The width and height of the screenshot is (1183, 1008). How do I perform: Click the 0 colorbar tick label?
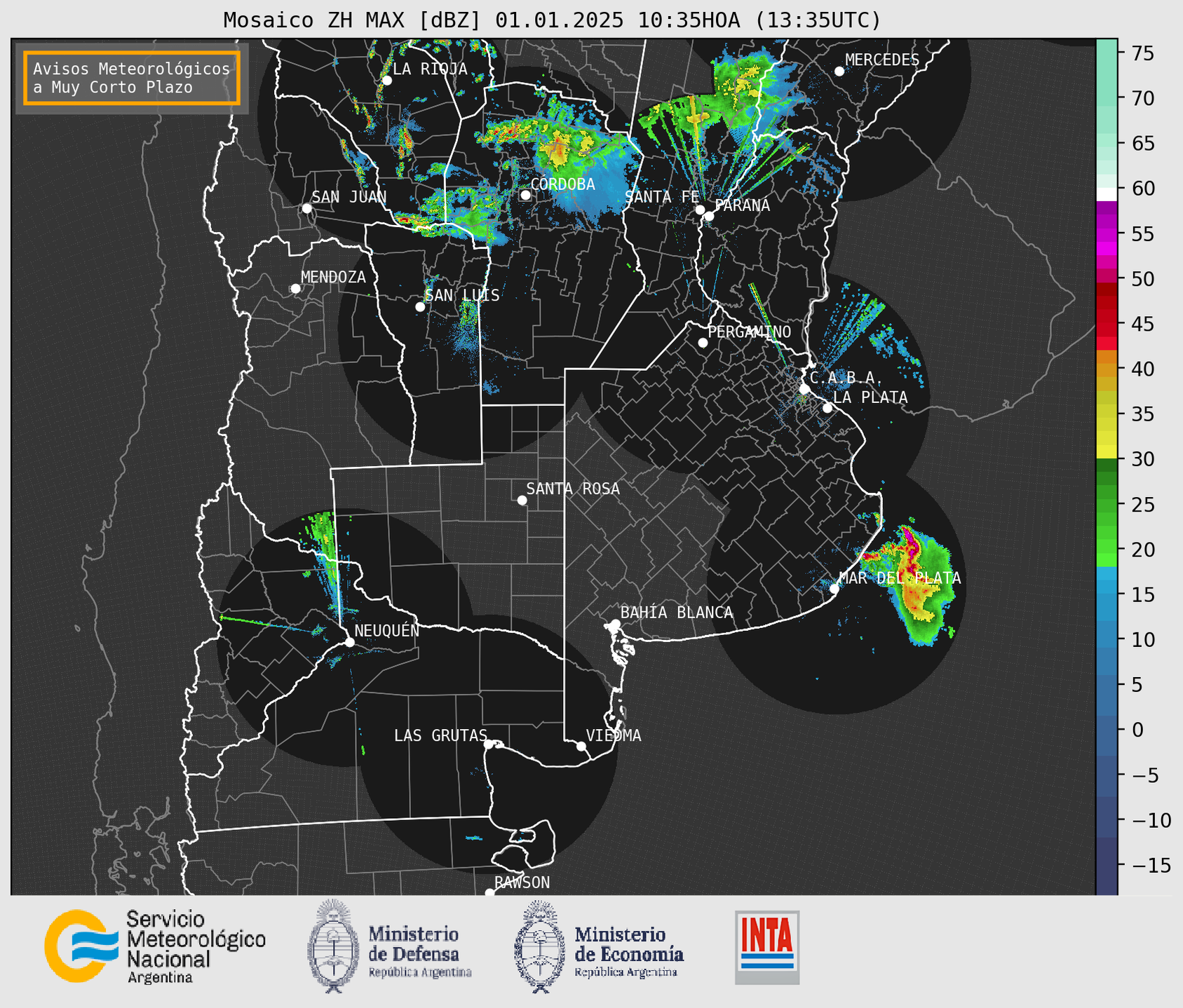(1138, 730)
